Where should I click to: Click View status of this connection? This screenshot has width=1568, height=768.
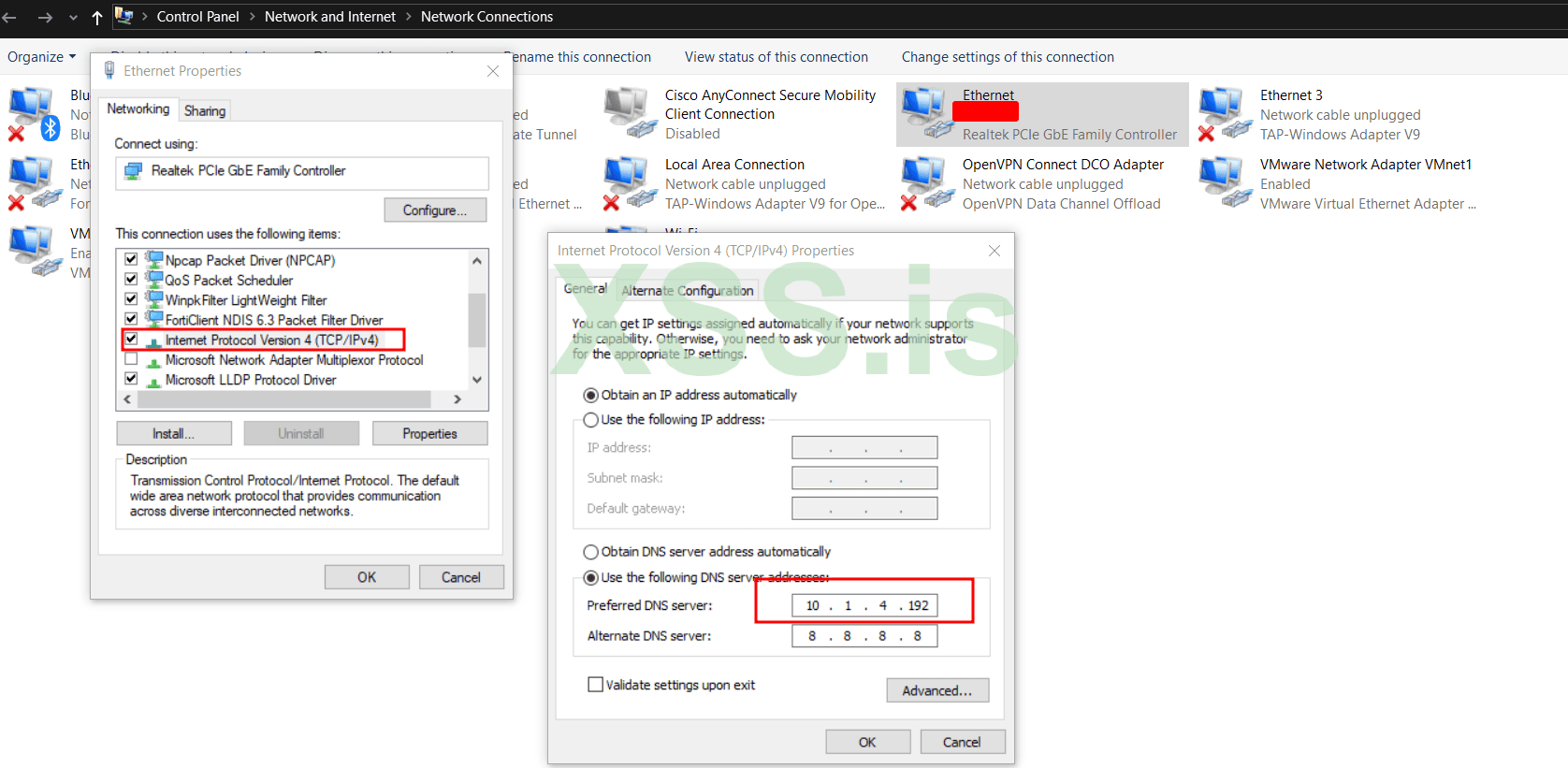(x=777, y=57)
